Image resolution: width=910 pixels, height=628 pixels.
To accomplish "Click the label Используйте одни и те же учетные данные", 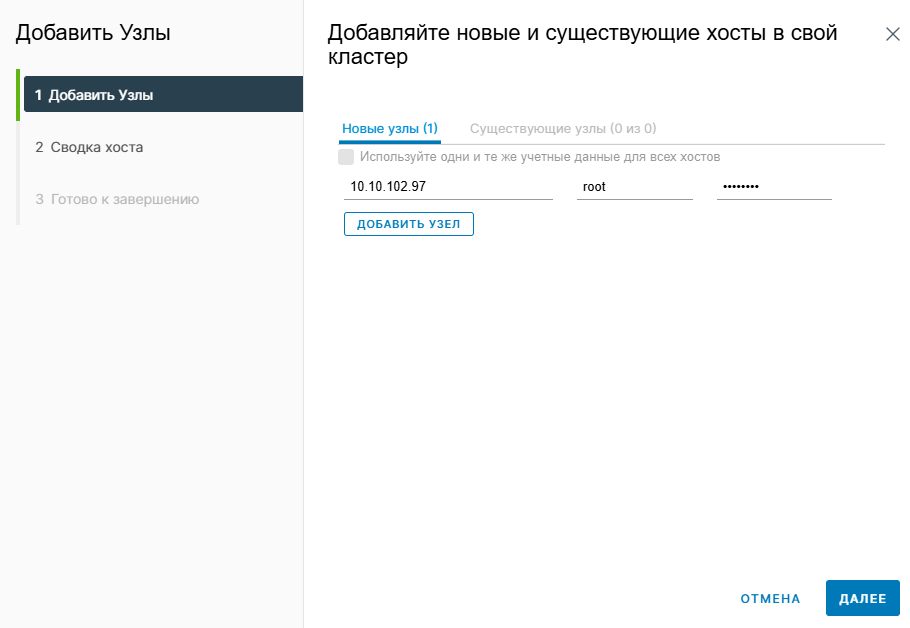I will [540, 157].
